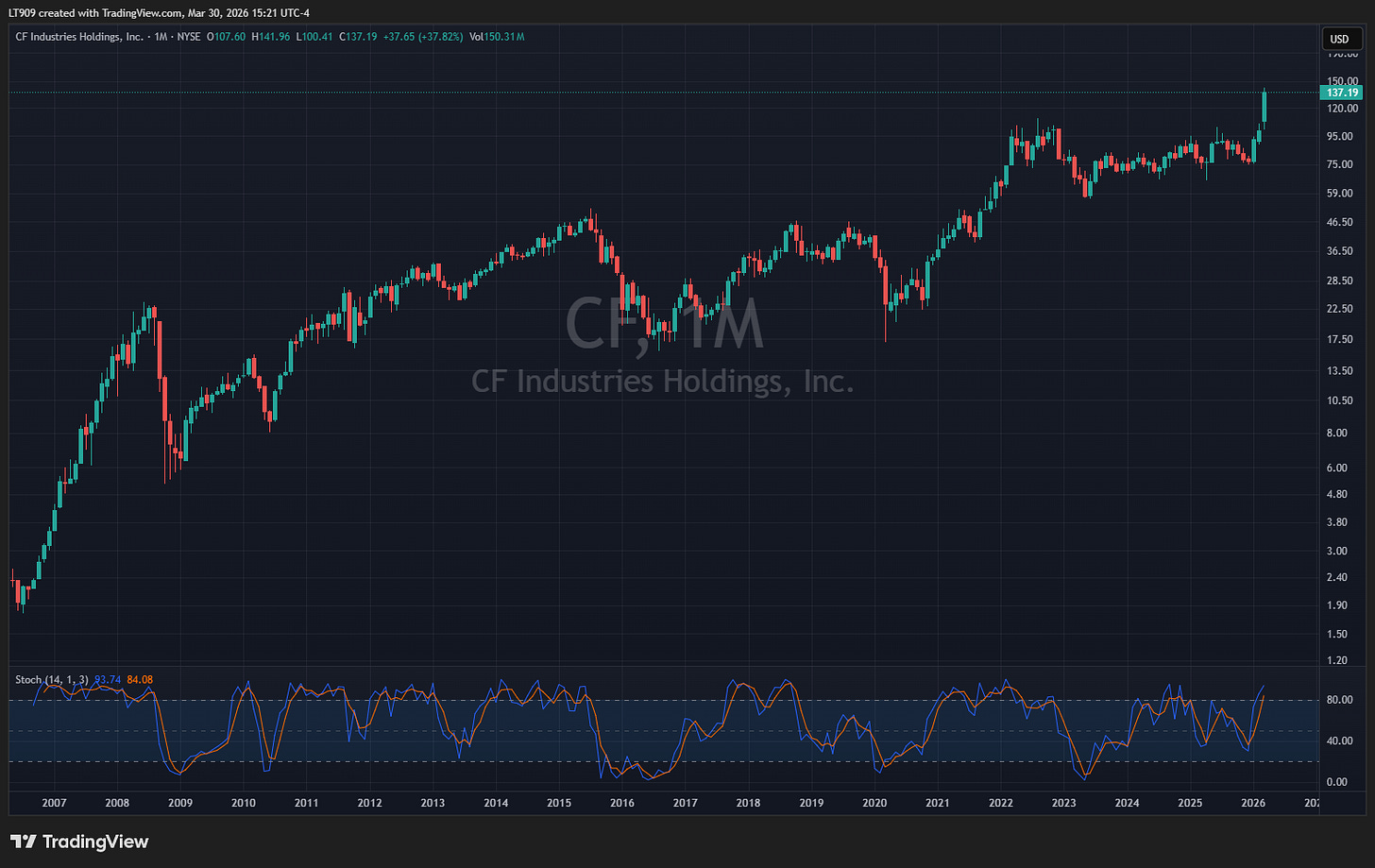Click the 2012 label on time axis
Screen dimensions: 1375x868
[369, 803]
